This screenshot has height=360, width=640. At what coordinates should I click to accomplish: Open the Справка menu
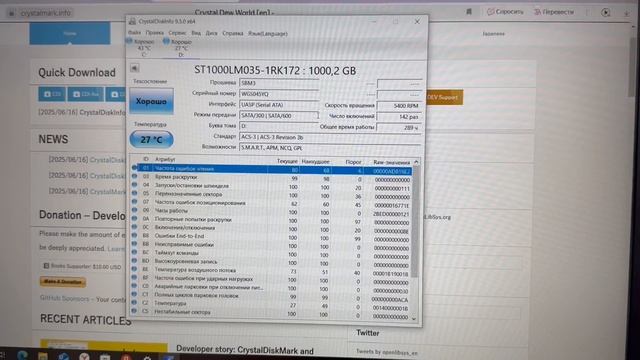click(x=233, y=33)
